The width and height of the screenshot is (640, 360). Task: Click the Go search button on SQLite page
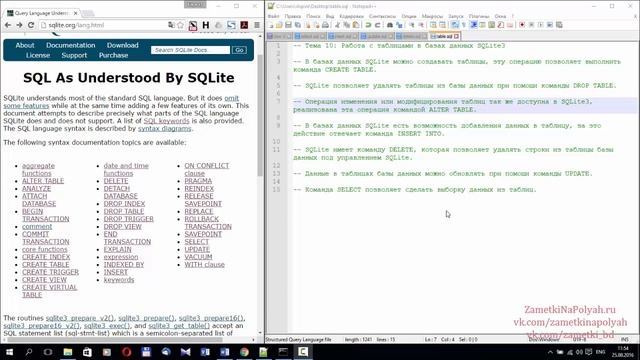click(x=239, y=50)
